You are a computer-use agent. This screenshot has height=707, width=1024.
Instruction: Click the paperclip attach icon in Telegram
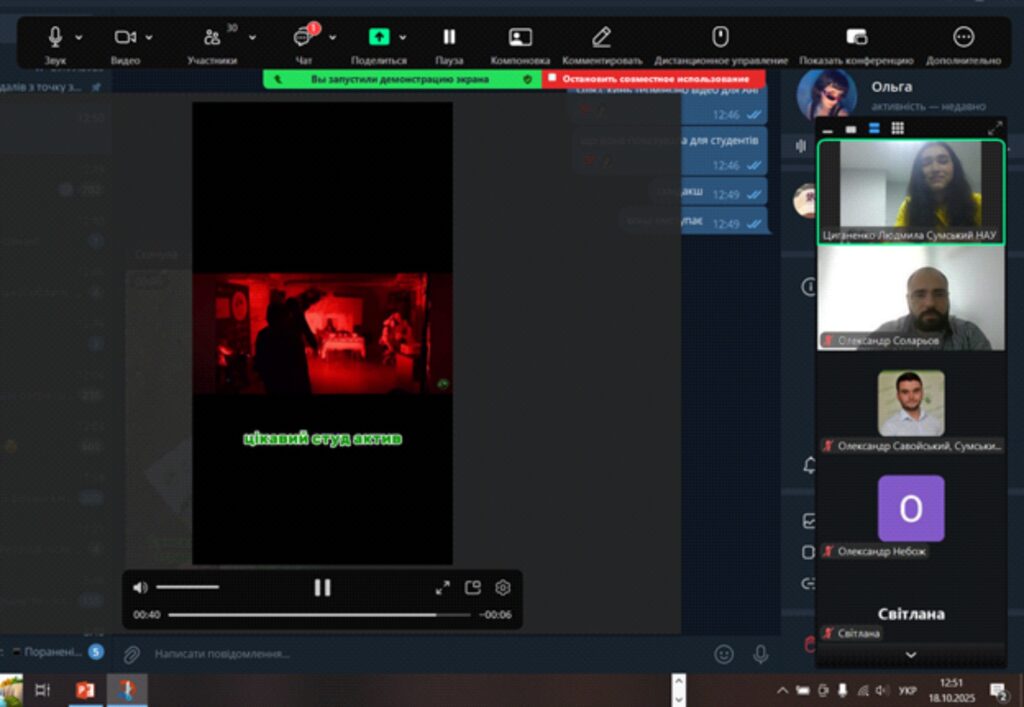[131, 654]
